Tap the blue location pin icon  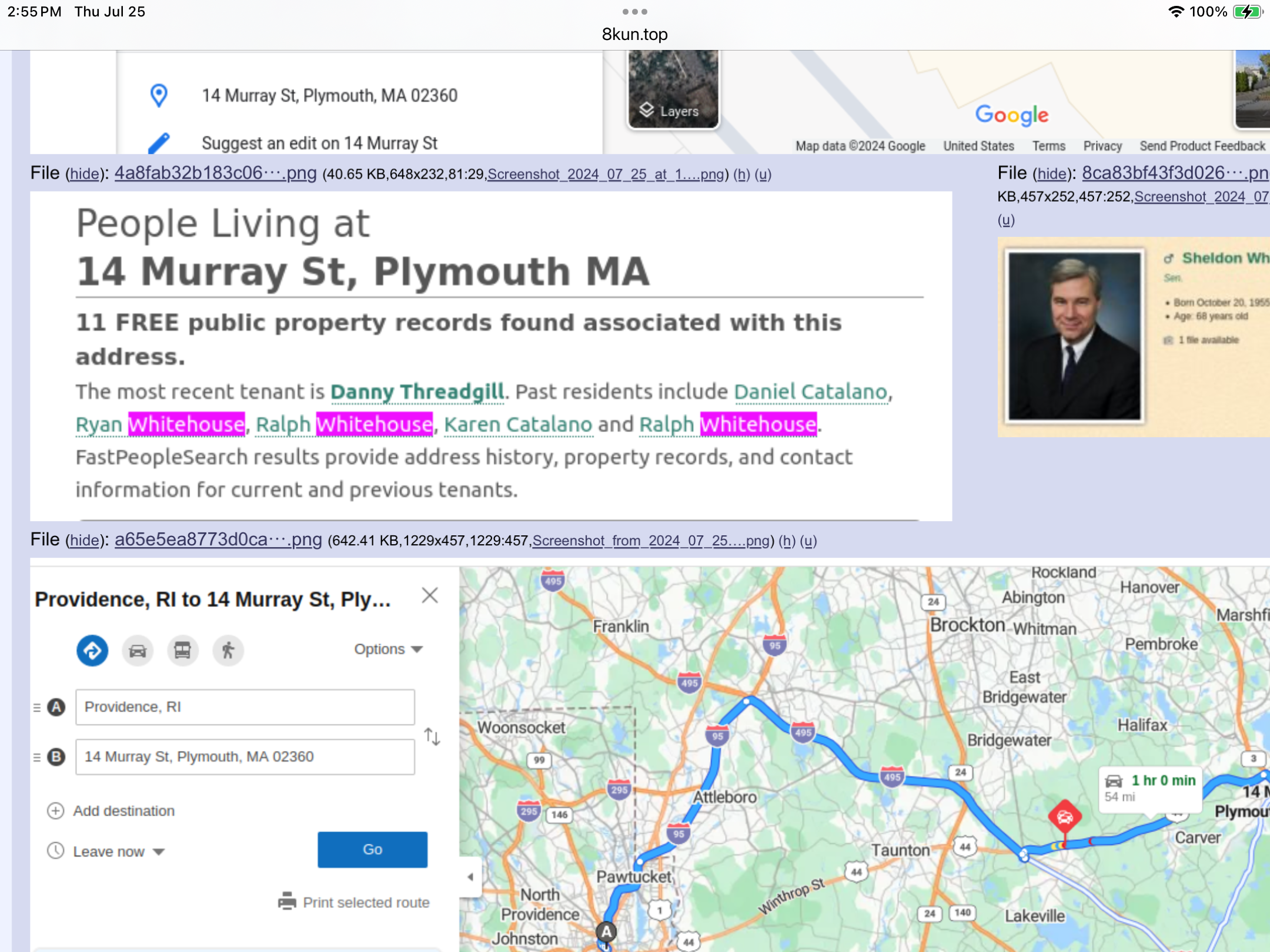pyautogui.click(x=159, y=95)
